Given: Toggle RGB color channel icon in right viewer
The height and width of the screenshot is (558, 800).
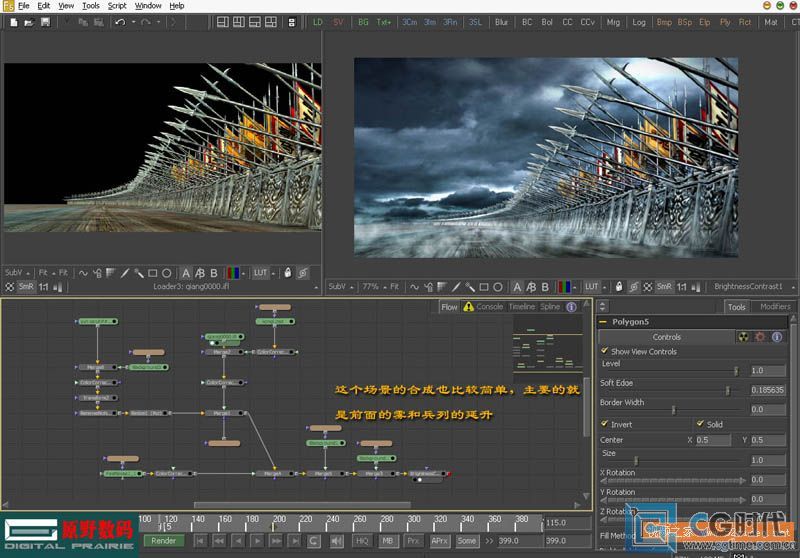Looking at the screenshot, I should pos(564,287).
